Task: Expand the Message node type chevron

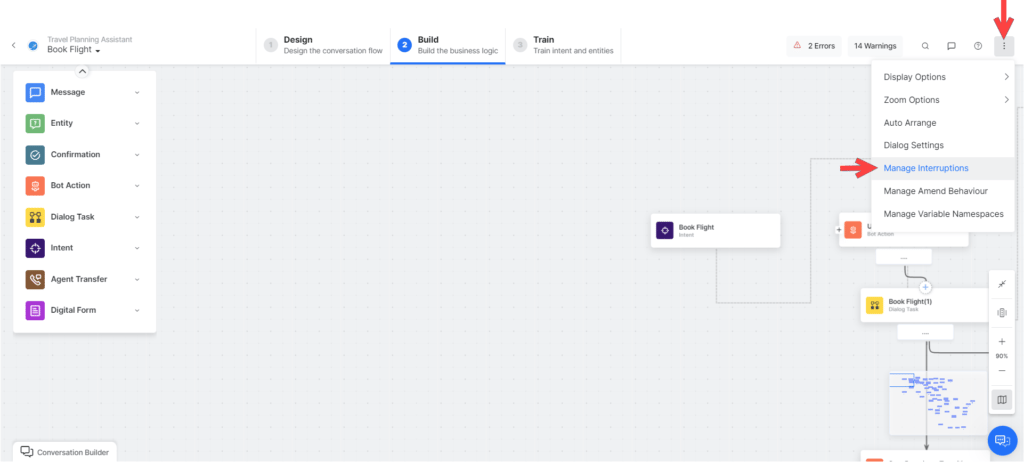Action: [x=137, y=93]
